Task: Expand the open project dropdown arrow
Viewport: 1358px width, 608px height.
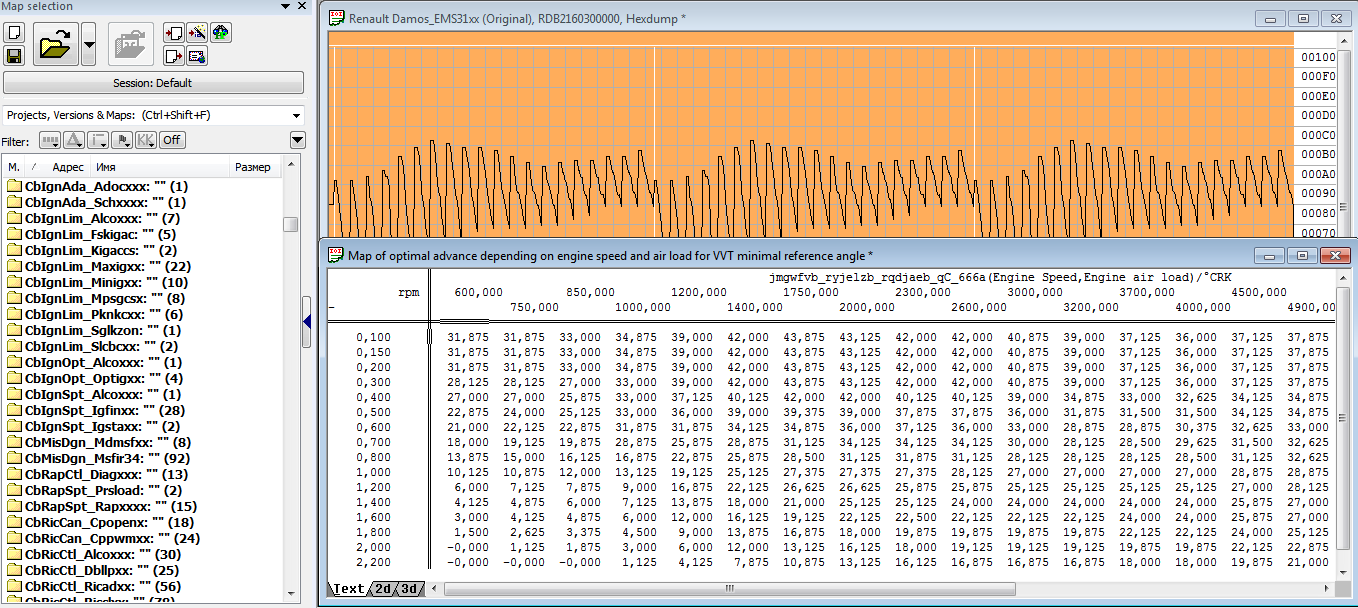Action: [x=89, y=45]
